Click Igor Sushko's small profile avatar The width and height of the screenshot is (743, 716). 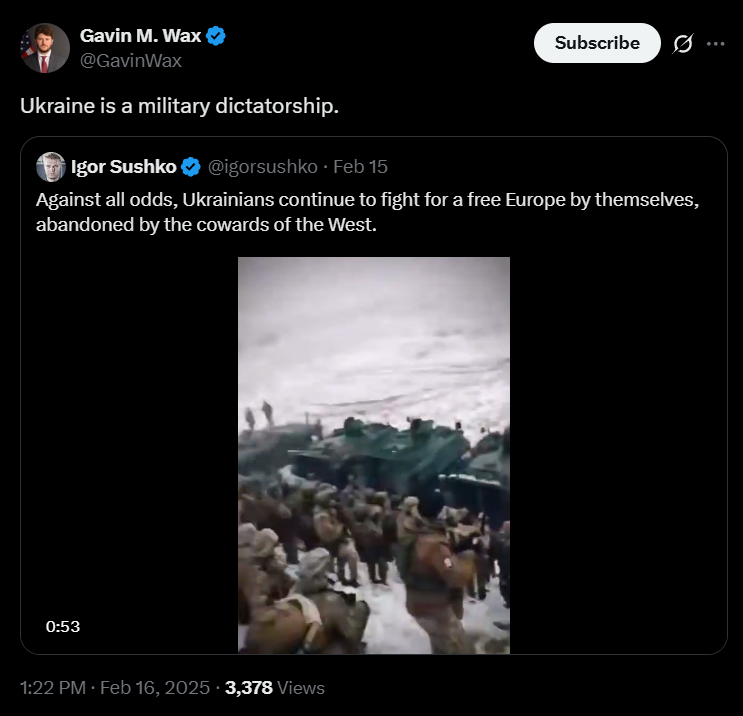(50, 166)
